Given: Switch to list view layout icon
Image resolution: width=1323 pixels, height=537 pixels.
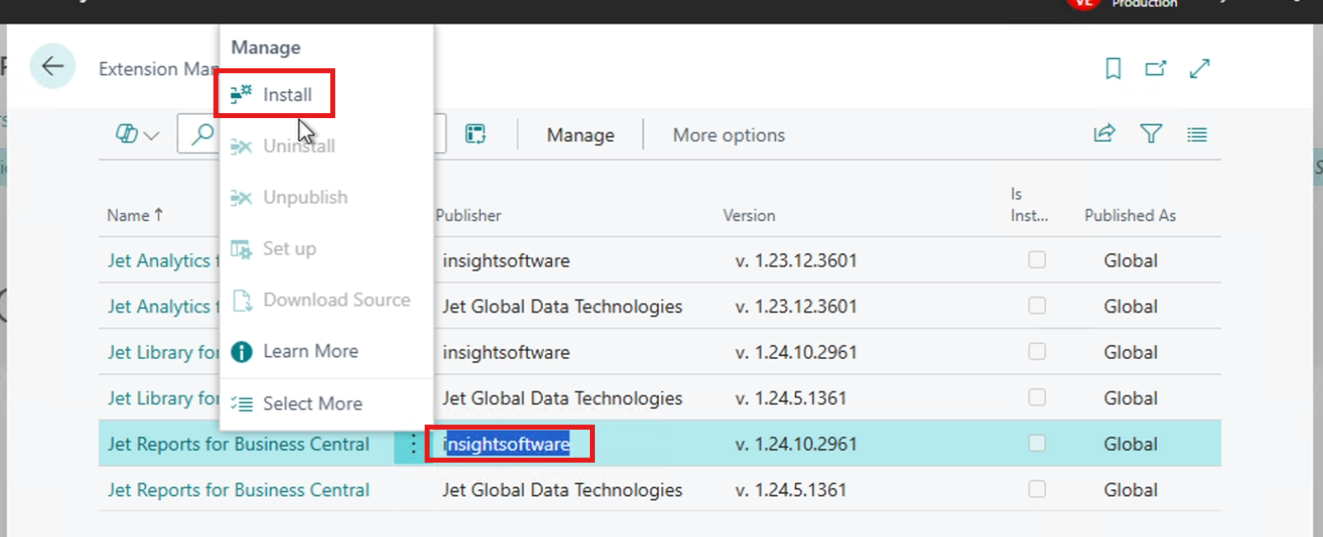Looking at the screenshot, I should coord(1197,133).
